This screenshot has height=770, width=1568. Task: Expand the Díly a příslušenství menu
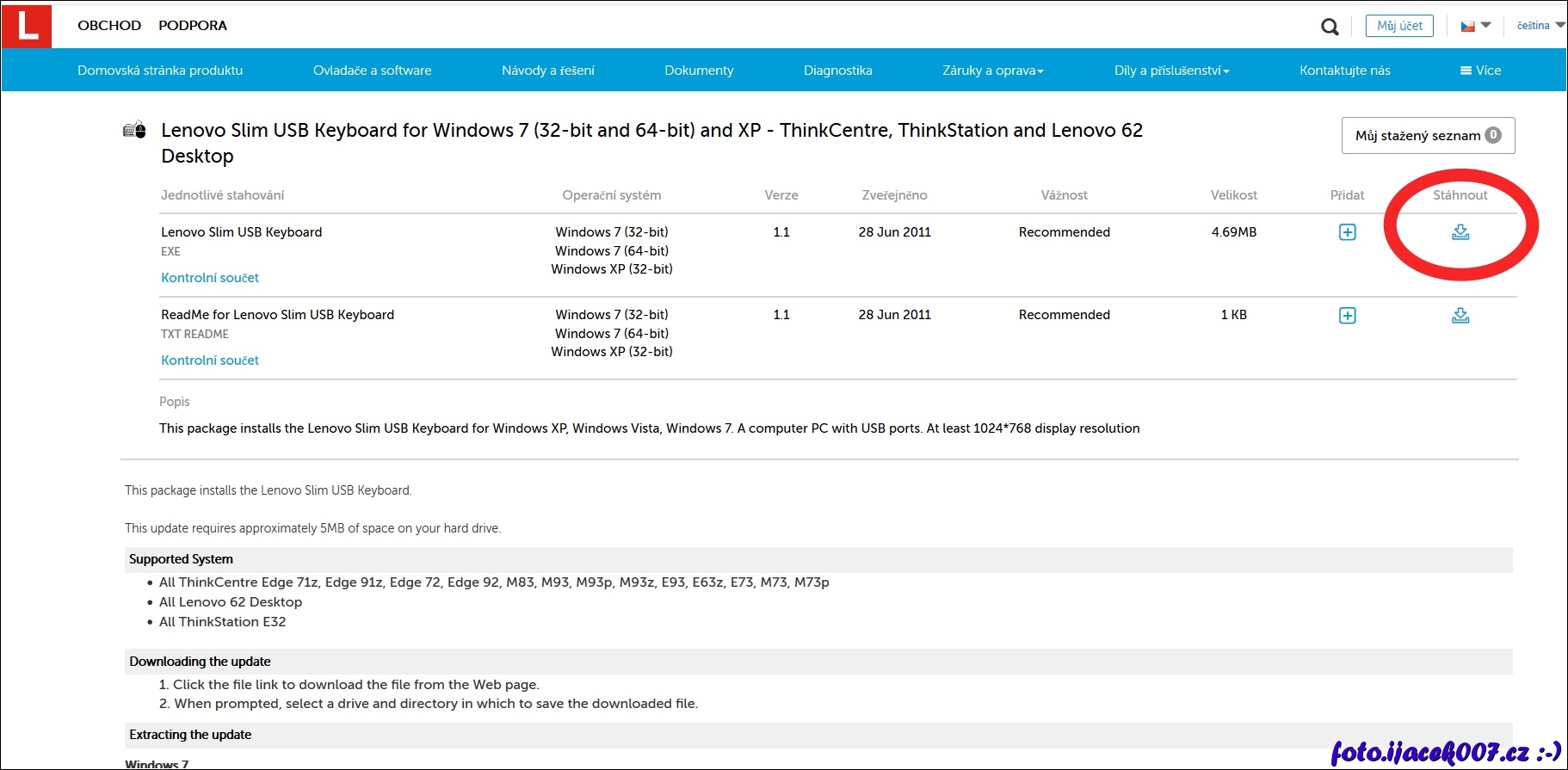pyautogui.click(x=1171, y=71)
